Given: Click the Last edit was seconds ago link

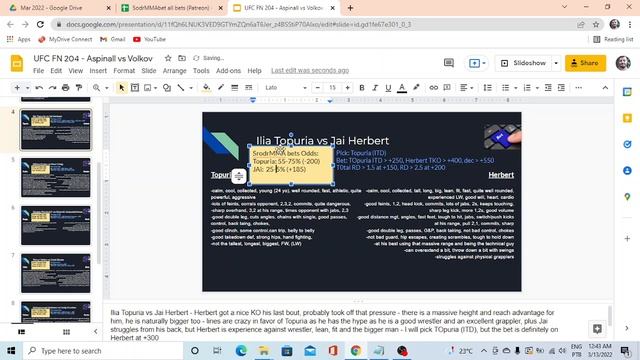Looking at the screenshot, I should [310, 71].
